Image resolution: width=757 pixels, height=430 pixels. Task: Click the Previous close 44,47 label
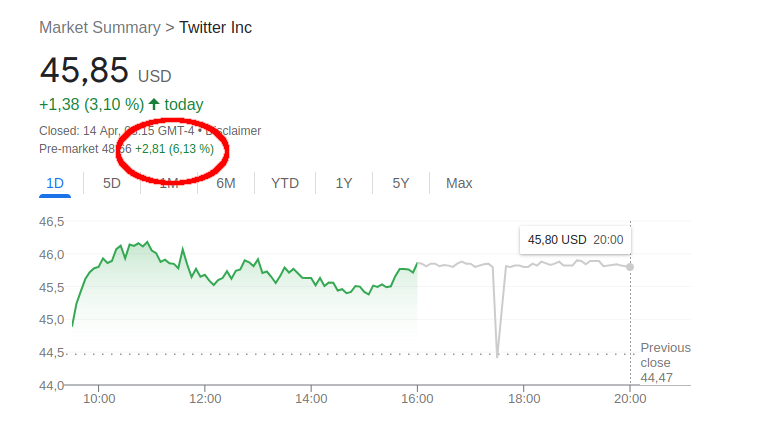tap(665, 362)
